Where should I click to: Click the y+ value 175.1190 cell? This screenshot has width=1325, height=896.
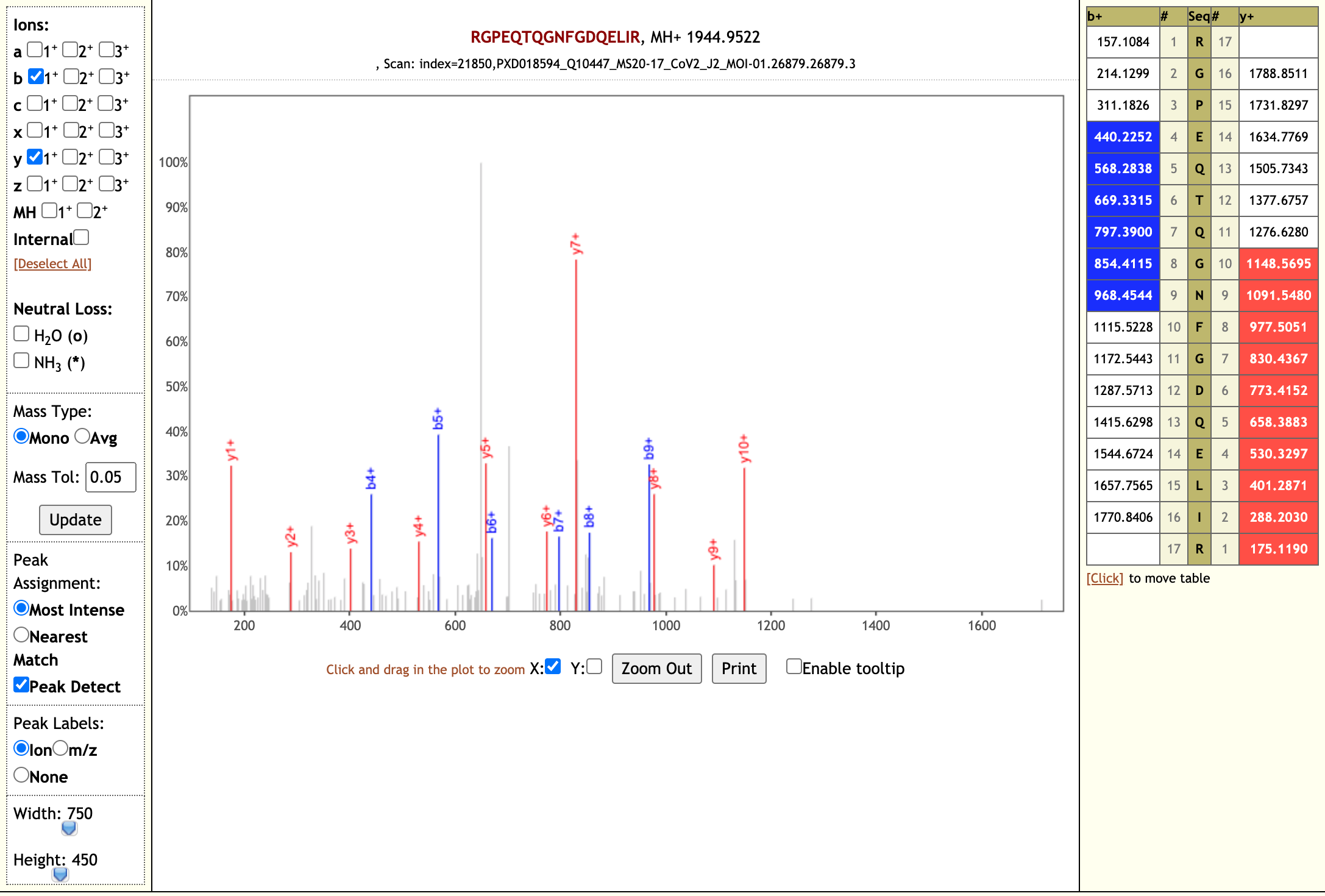1278,549
